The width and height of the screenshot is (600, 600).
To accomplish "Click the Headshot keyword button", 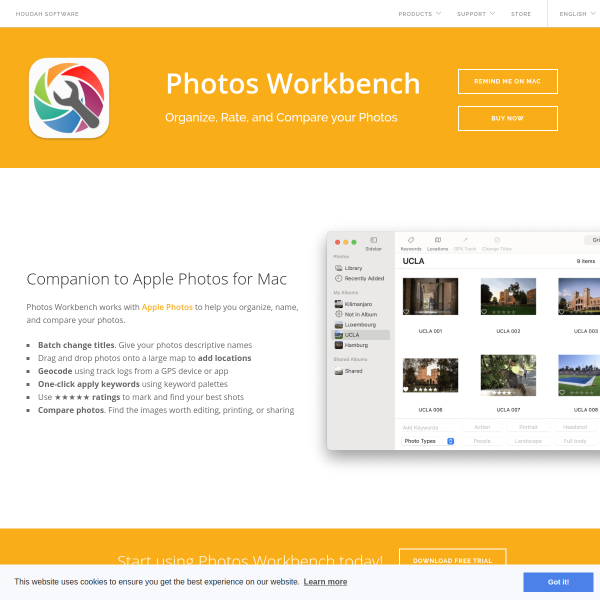I will click(x=575, y=427).
